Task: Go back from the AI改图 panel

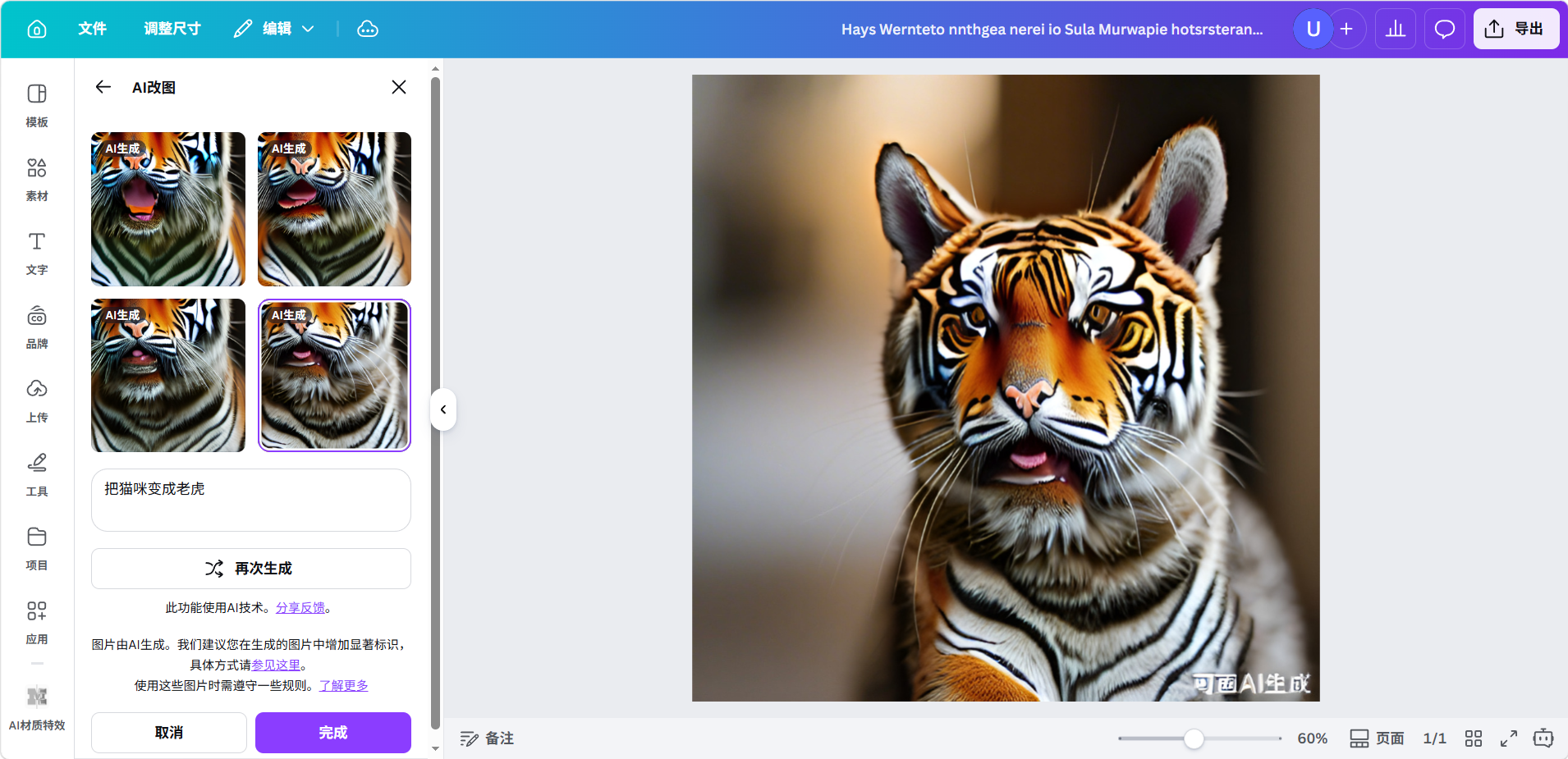Action: click(x=103, y=87)
